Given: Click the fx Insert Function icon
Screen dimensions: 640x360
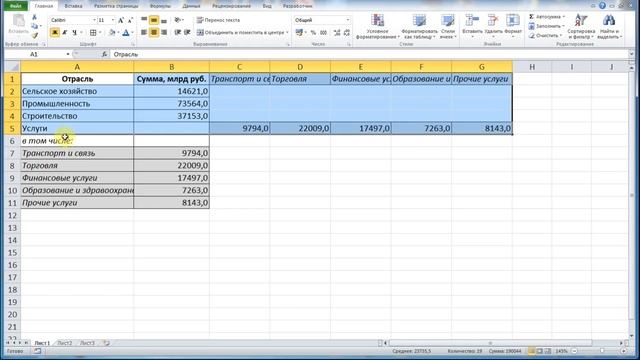Looking at the screenshot, I should 104,54.
